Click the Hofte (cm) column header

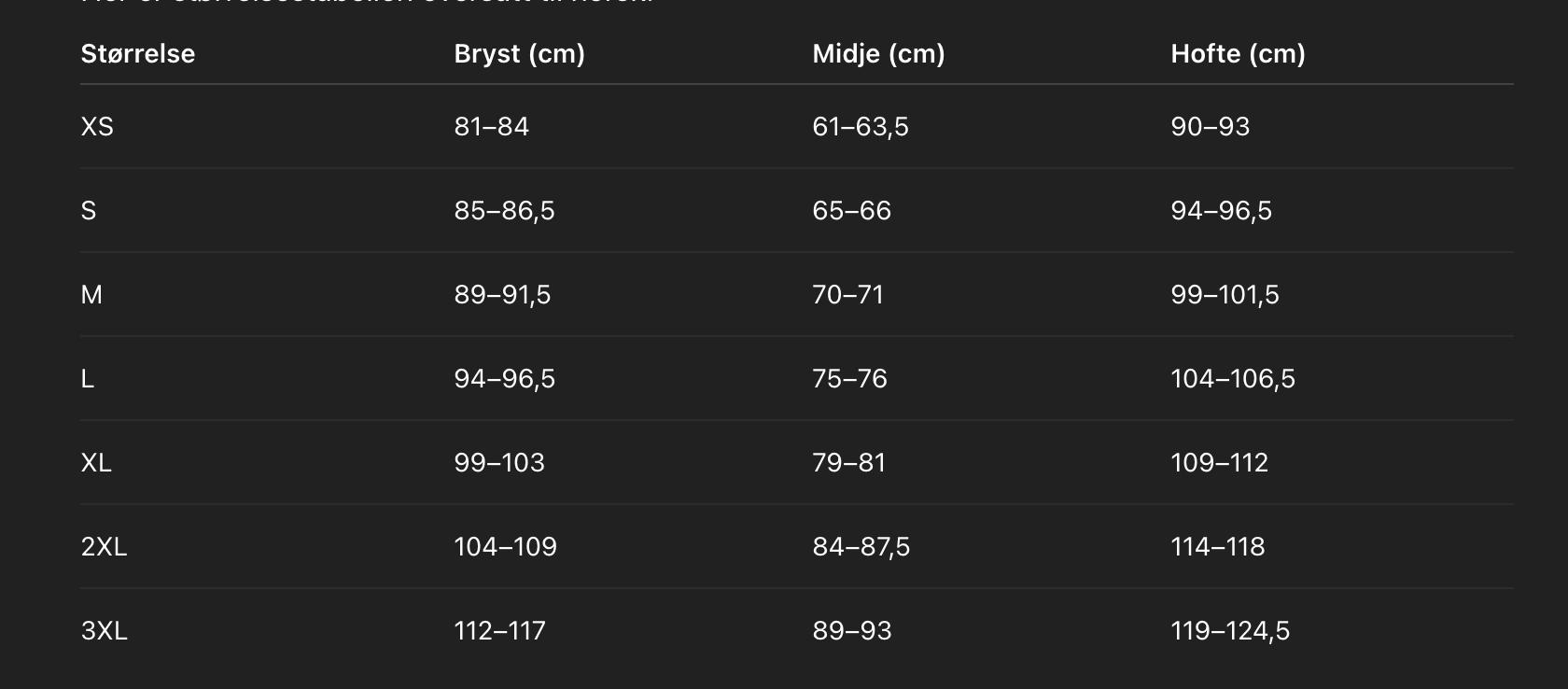pos(1238,54)
